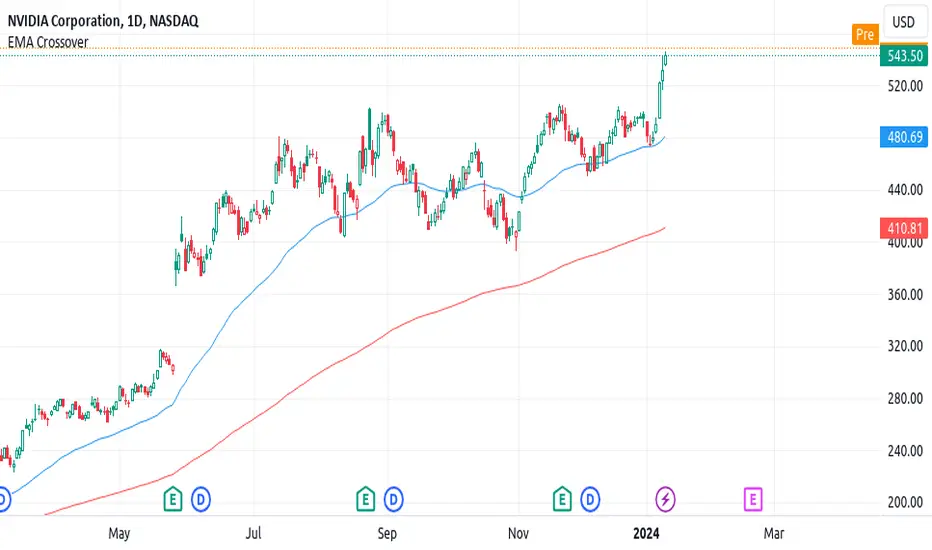Select the red 410.81 EMA value label
The height and width of the screenshot is (550, 932).
point(904,228)
